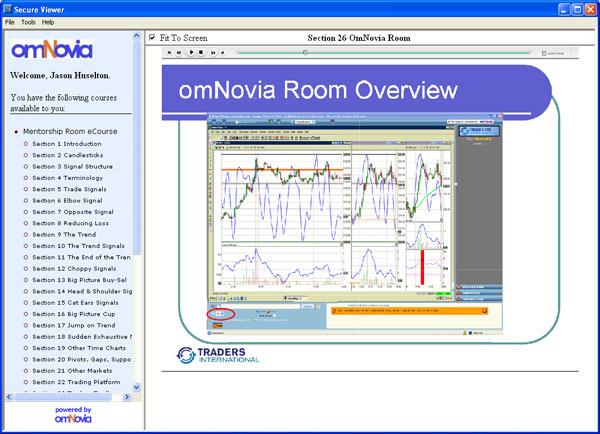Open Section 6 Elbow Signal
Screen dimensions: 600x434
(67, 201)
